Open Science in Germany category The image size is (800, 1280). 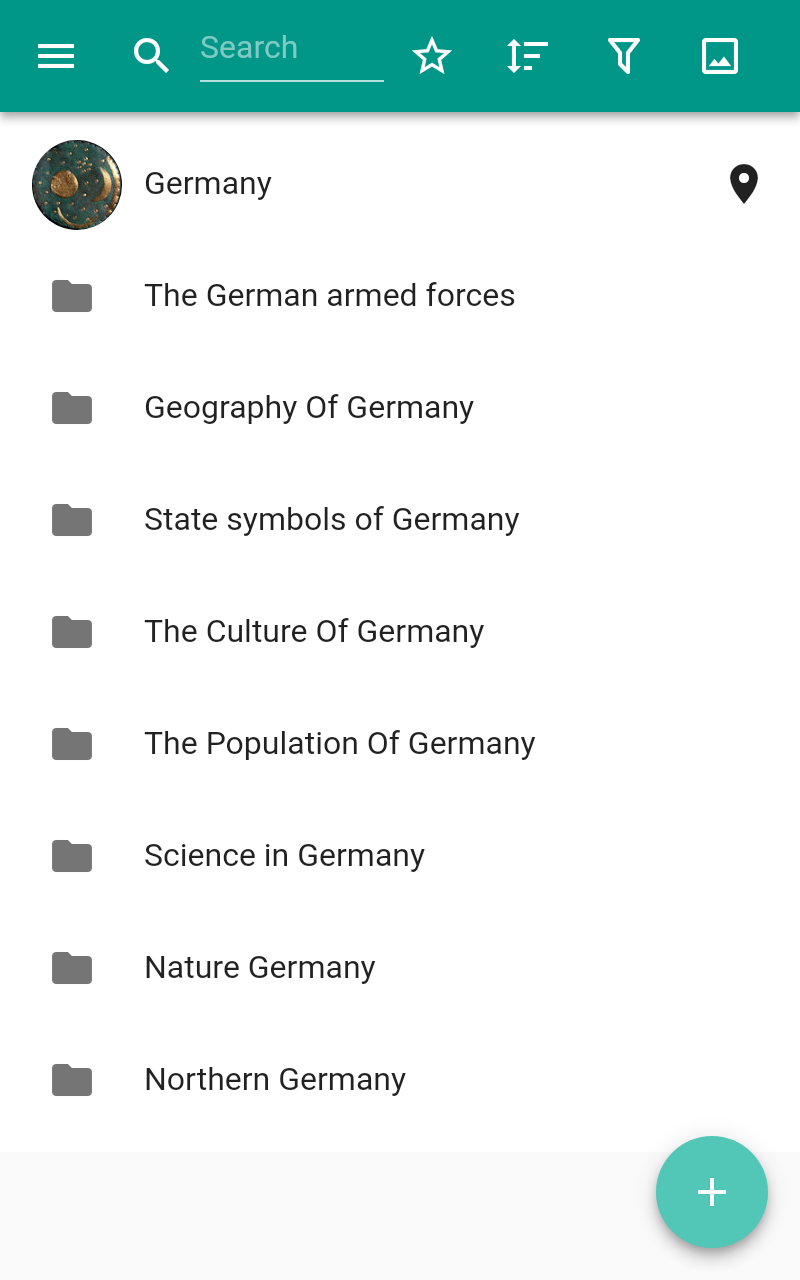pos(284,856)
